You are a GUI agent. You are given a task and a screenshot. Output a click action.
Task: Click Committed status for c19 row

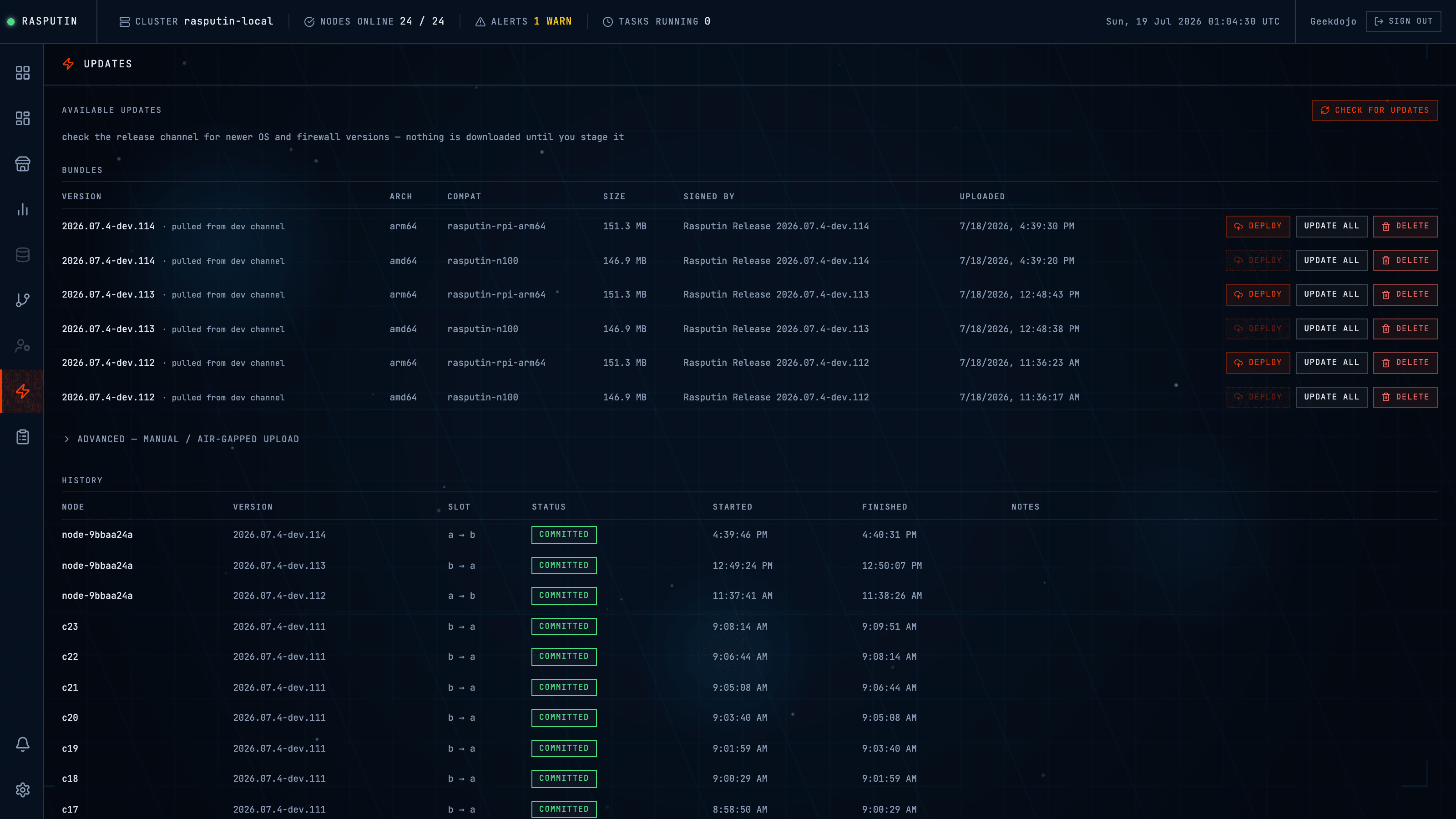[x=564, y=748]
